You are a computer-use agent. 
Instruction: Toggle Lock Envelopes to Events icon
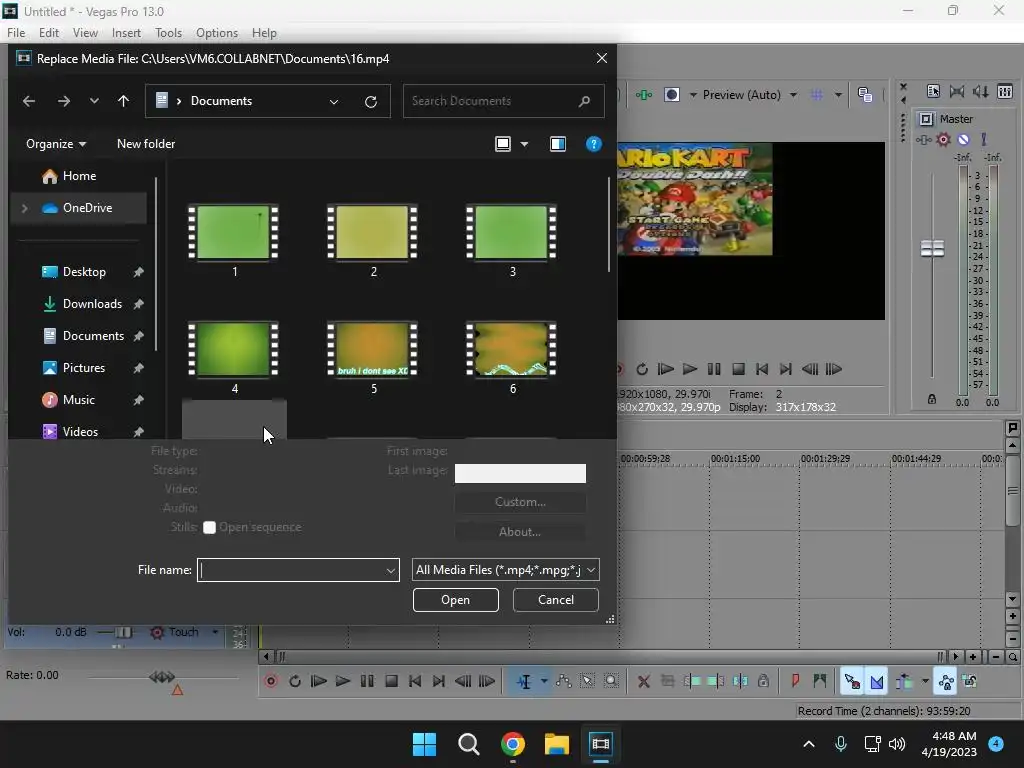[x=946, y=681]
